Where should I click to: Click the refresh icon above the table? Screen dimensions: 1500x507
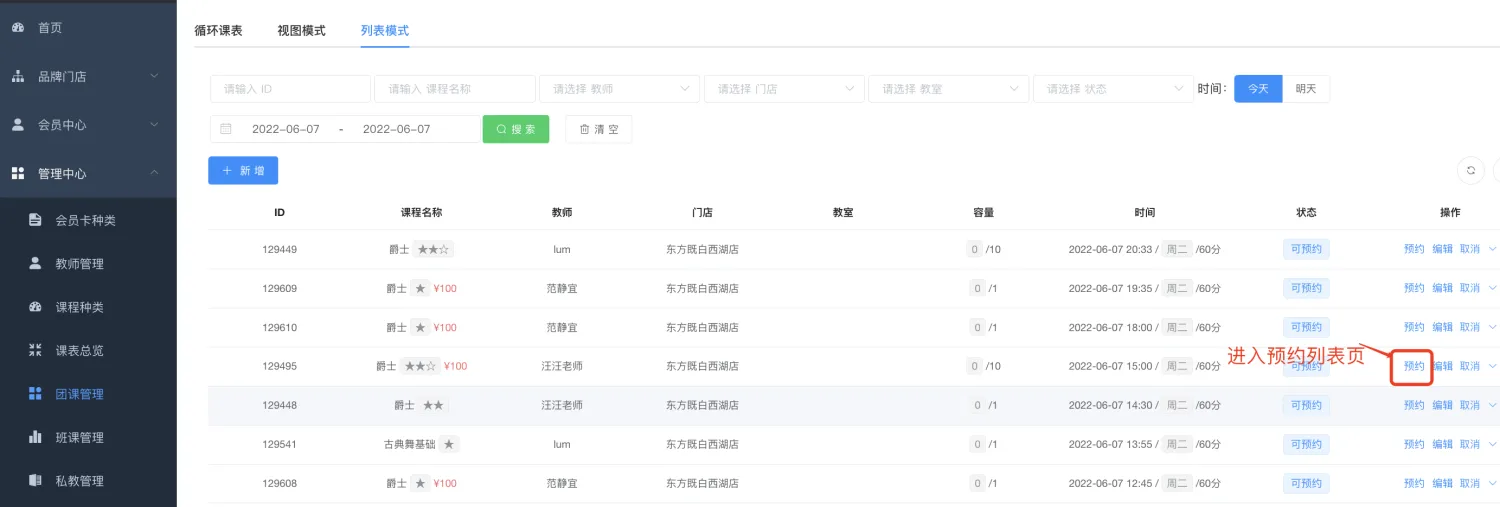(1470, 170)
